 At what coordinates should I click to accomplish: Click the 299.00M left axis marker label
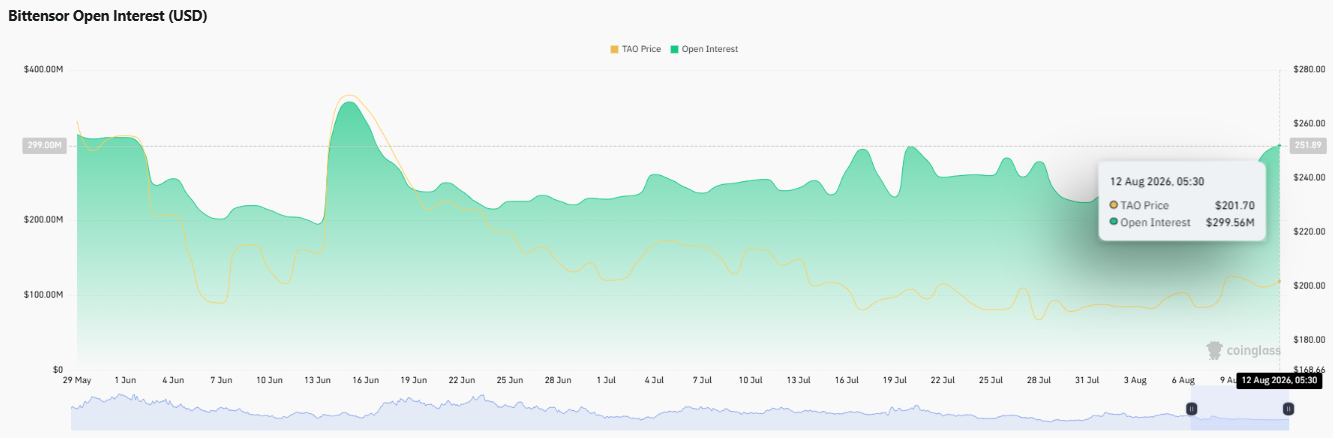47,145
